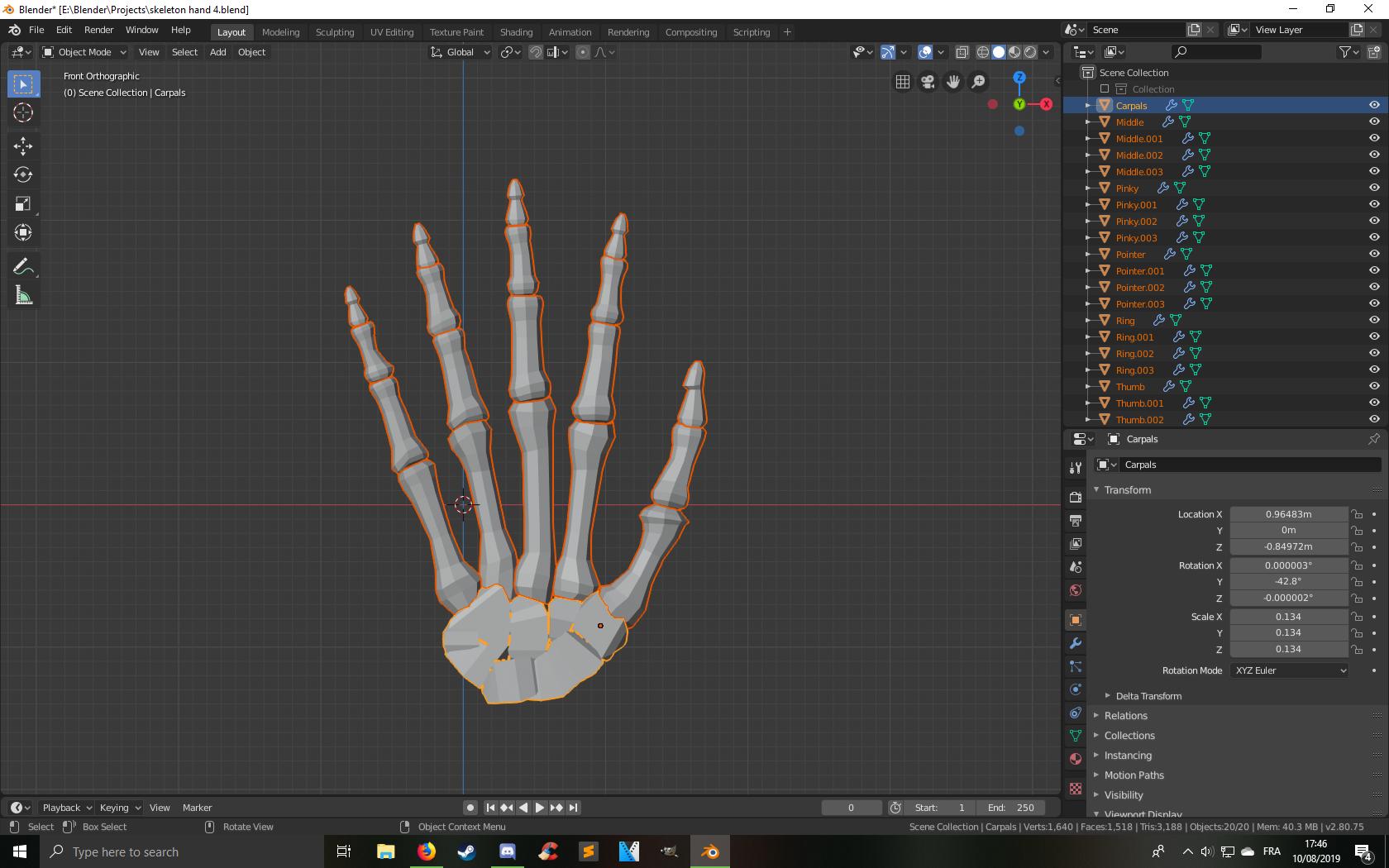Image resolution: width=1389 pixels, height=868 pixels.
Task: Open Windows search box on taskbar
Action: [180, 851]
